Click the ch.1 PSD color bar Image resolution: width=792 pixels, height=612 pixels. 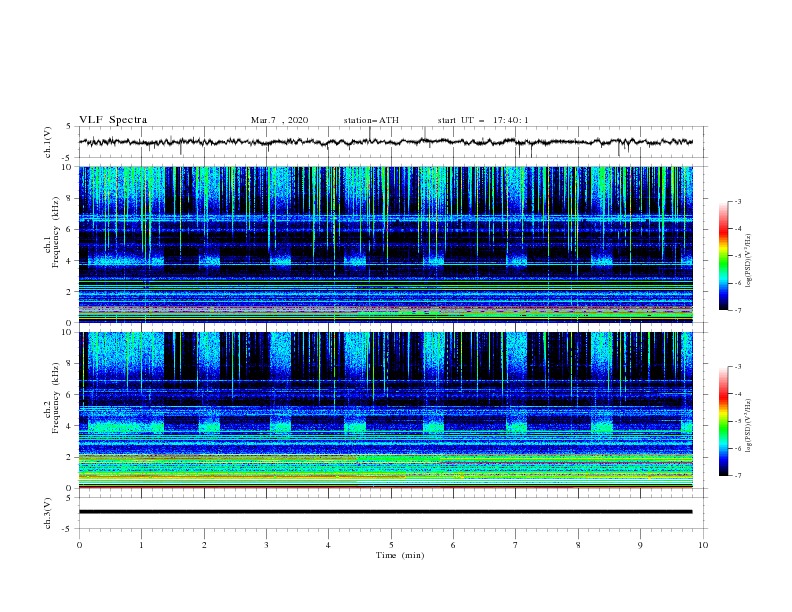(723, 256)
